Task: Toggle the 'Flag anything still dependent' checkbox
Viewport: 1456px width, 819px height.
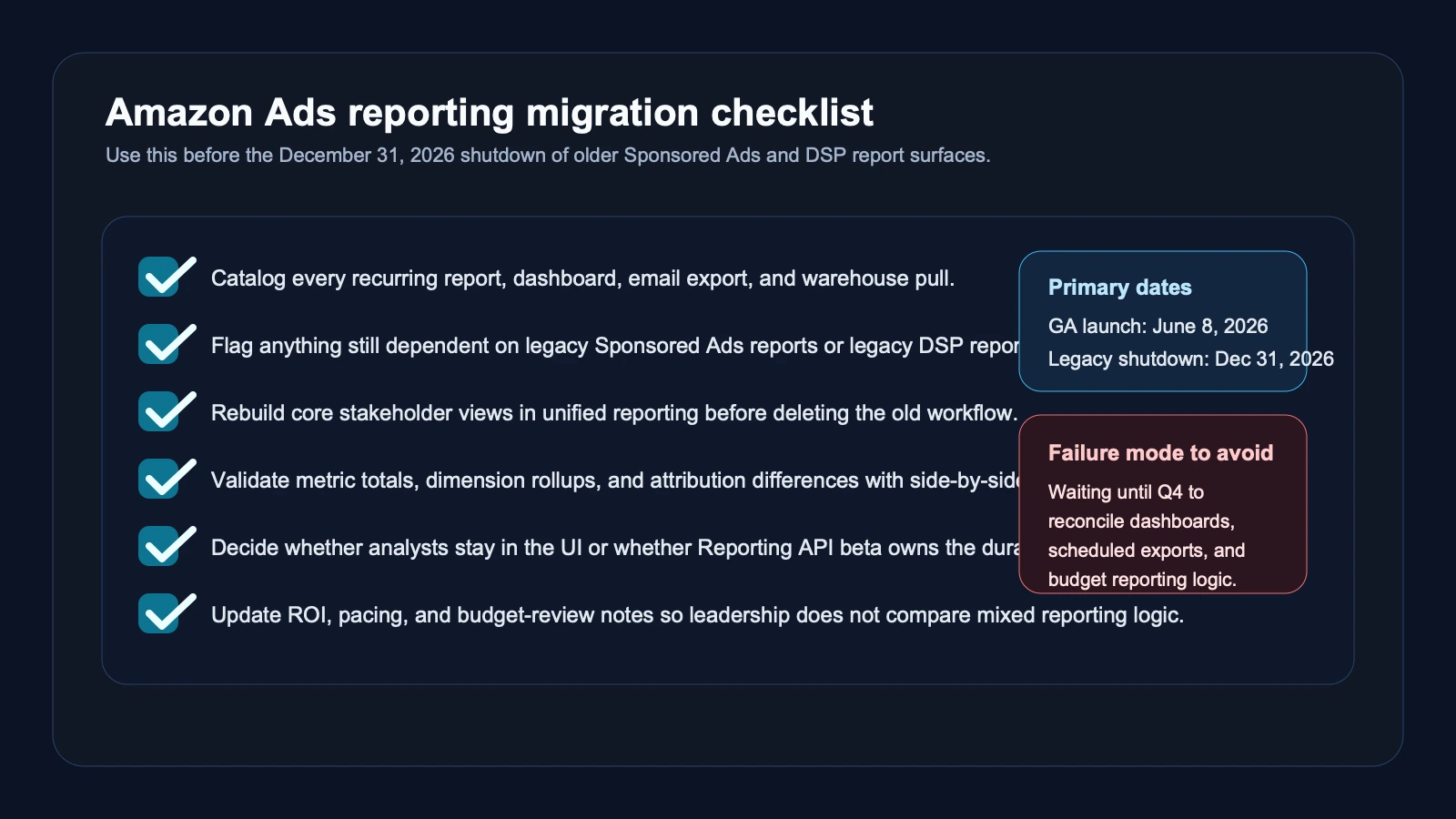Action: click(159, 345)
